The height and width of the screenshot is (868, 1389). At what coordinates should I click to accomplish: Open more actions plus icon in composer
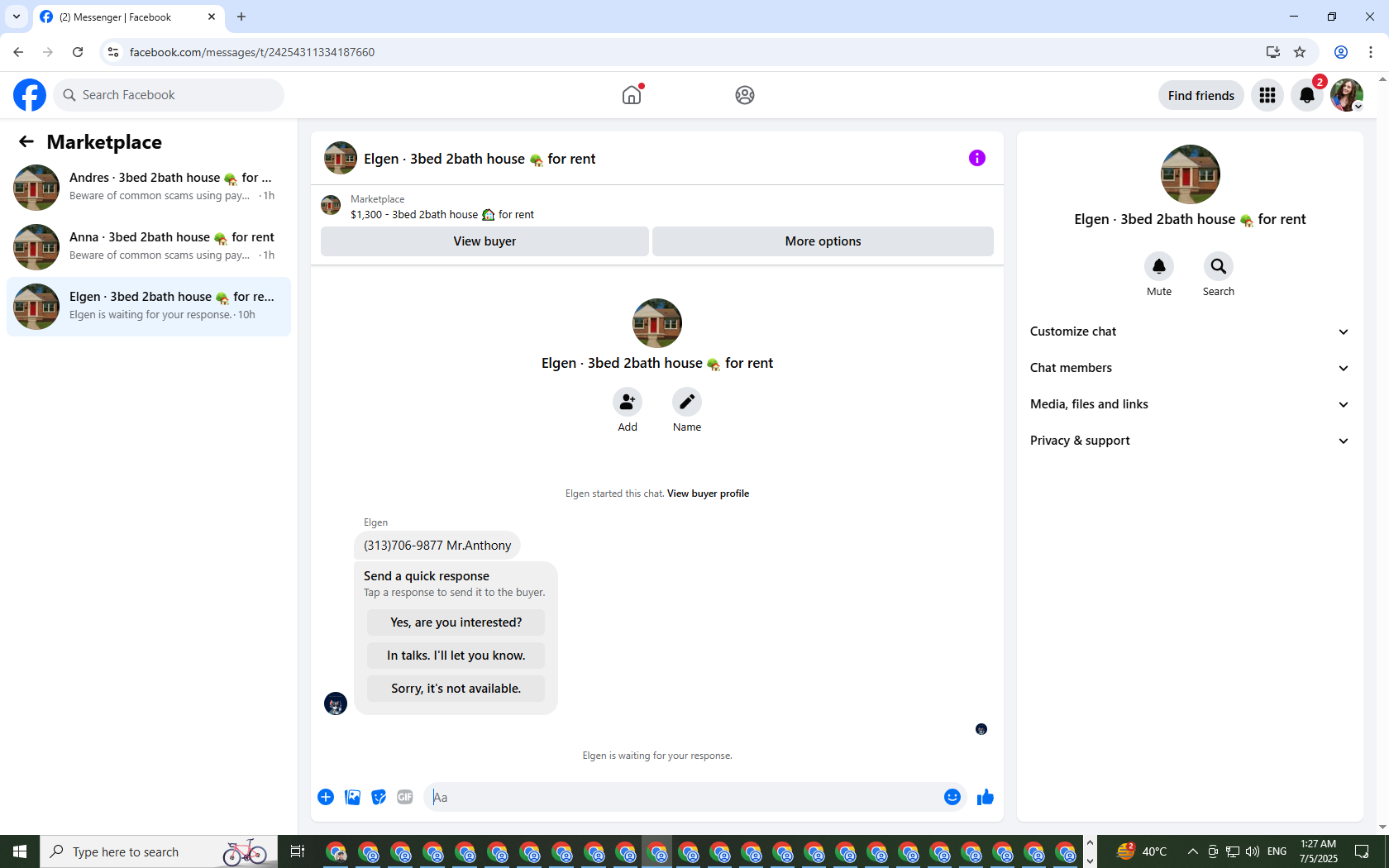tap(326, 797)
